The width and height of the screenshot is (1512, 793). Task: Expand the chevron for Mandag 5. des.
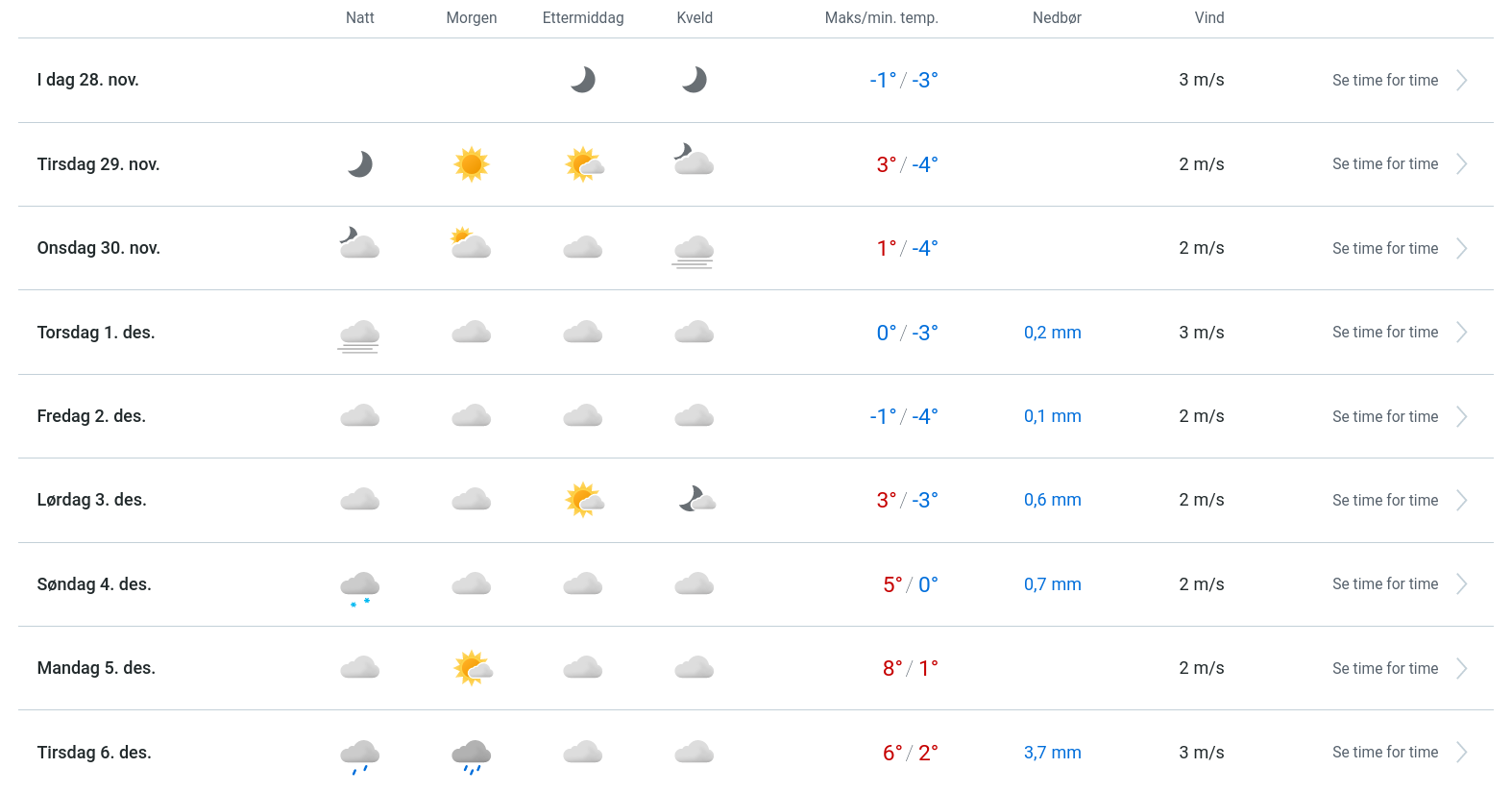[x=1461, y=668]
